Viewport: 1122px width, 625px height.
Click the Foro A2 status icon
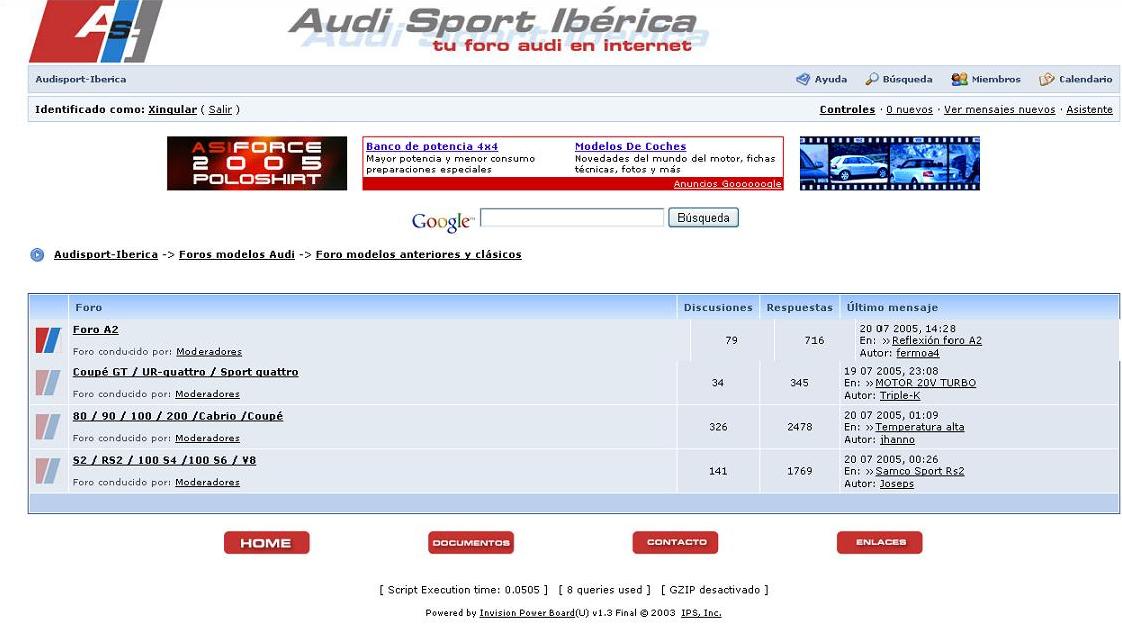click(48, 340)
